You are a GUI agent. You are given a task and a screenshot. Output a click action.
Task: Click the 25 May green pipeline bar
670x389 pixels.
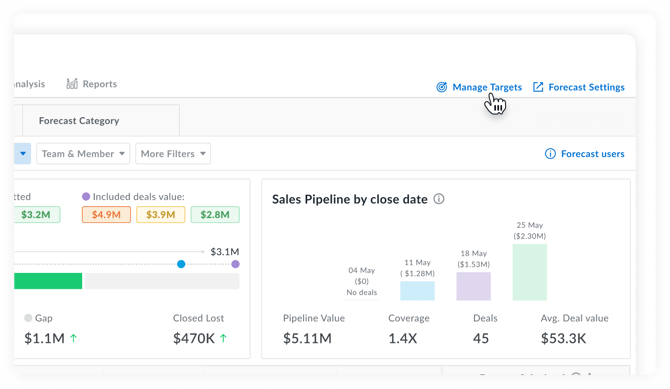point(529,272)
